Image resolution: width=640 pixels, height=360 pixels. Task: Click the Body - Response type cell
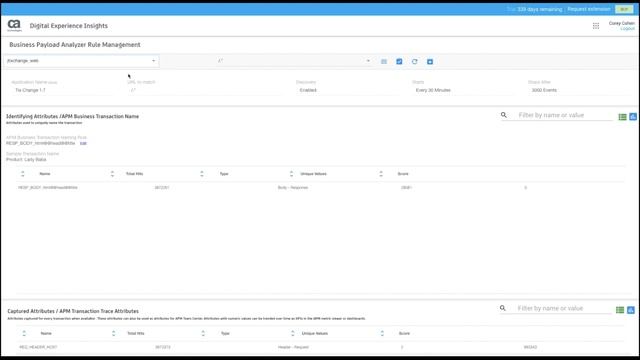pyautogui.click(x=293, y=188)
